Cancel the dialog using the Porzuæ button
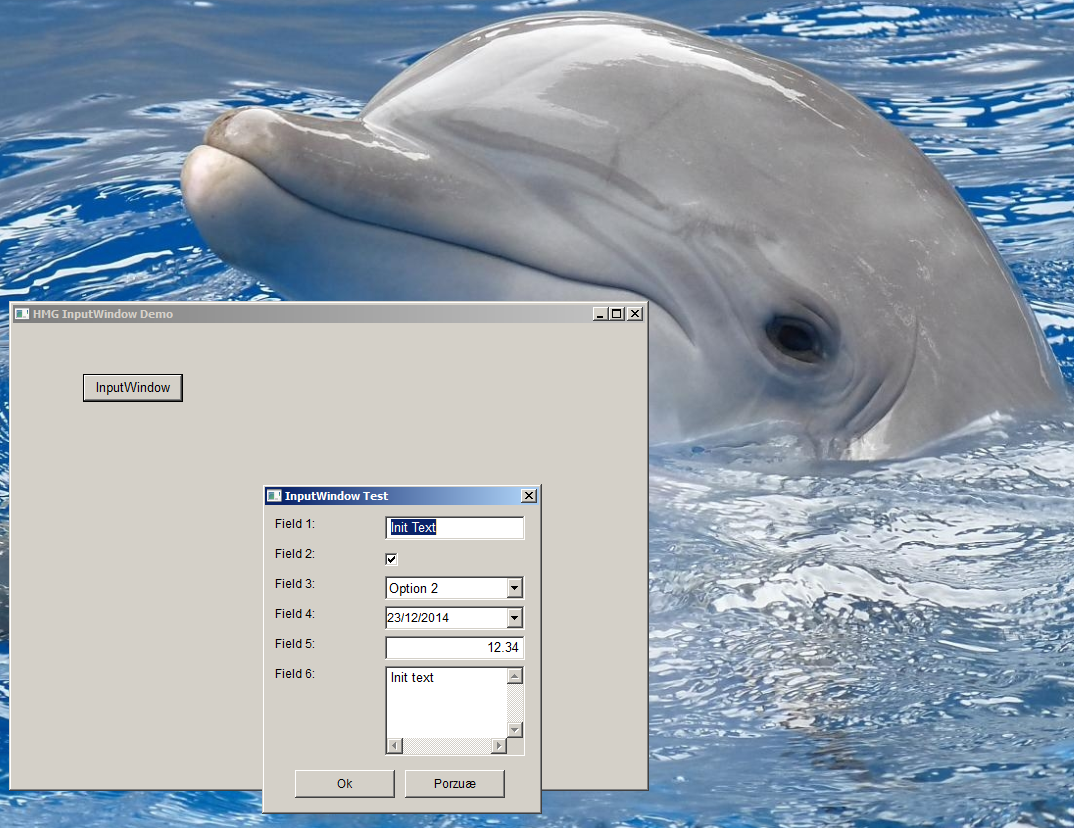 pos(454,784)
